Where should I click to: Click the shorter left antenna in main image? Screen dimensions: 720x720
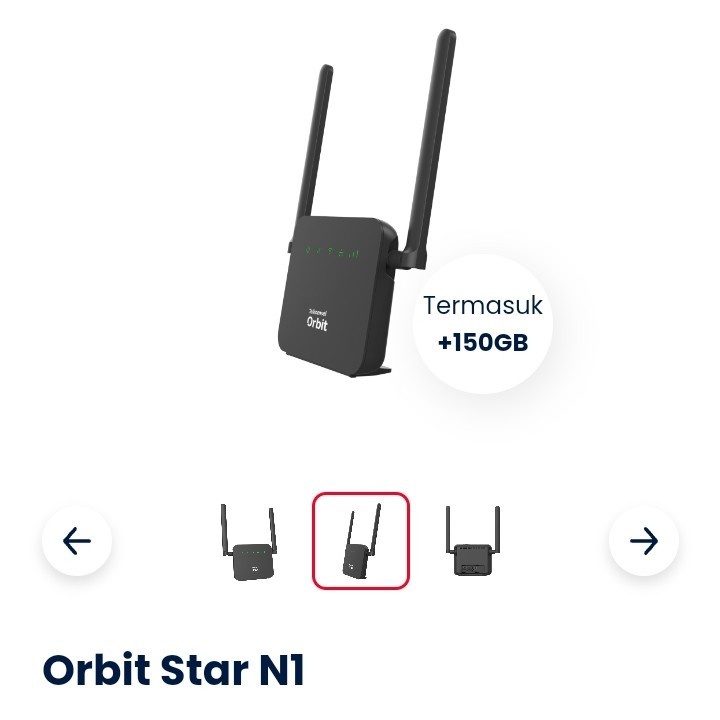[315, 142]
